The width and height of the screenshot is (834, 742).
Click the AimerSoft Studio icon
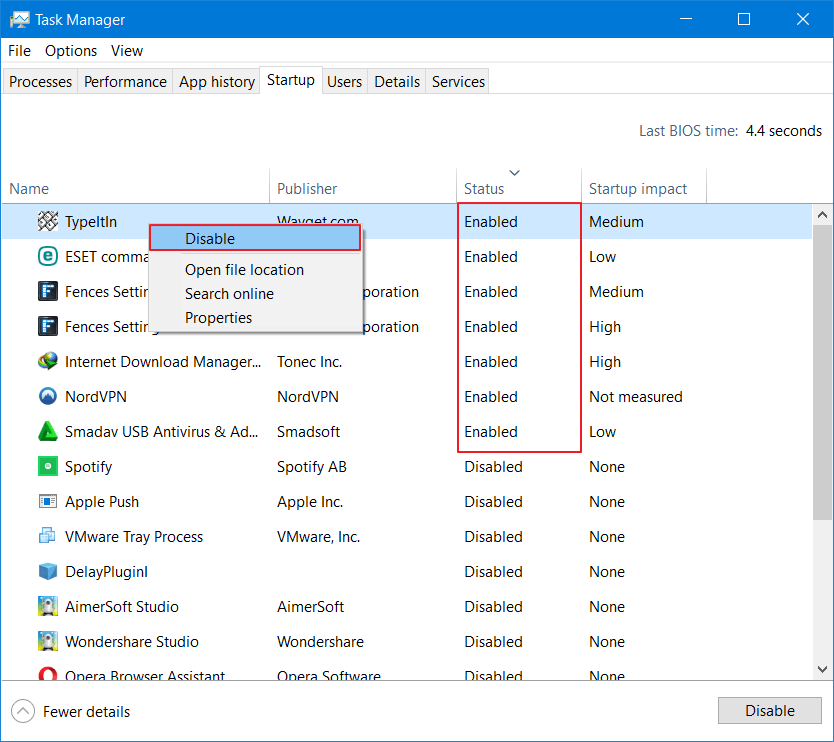pos(48,606)
